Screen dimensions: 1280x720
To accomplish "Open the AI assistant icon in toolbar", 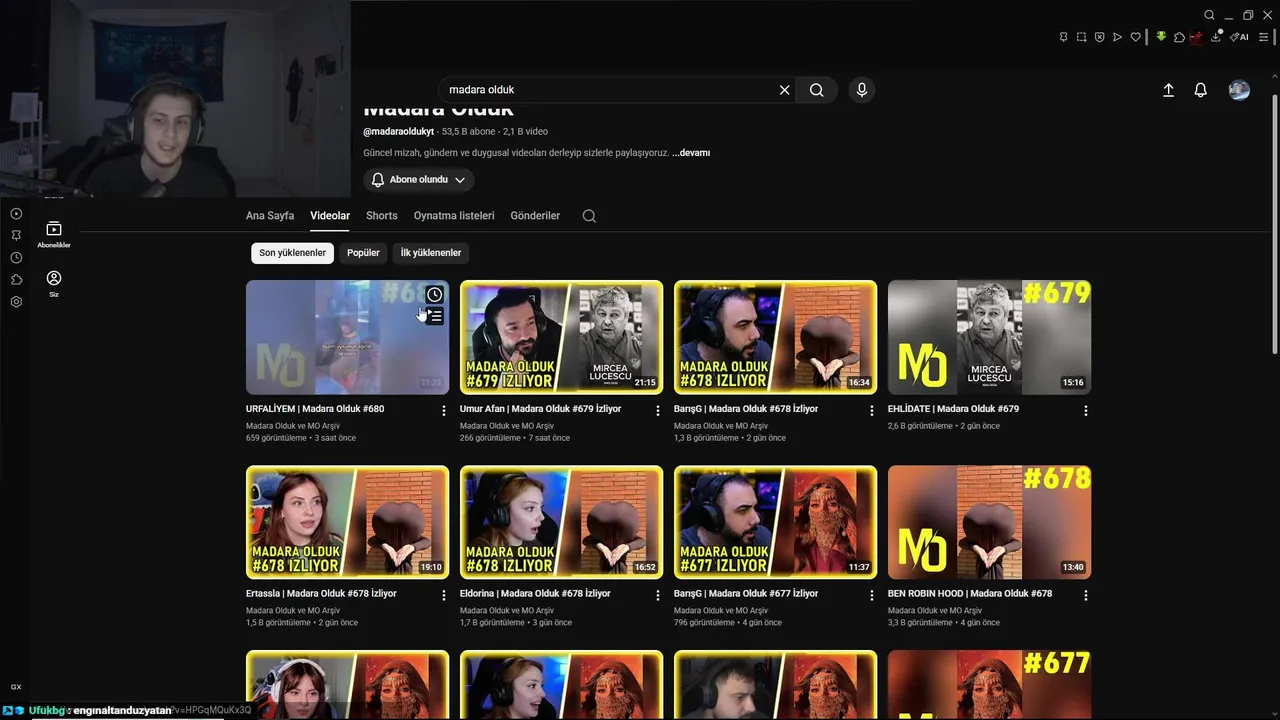I will pos(1239,37).
